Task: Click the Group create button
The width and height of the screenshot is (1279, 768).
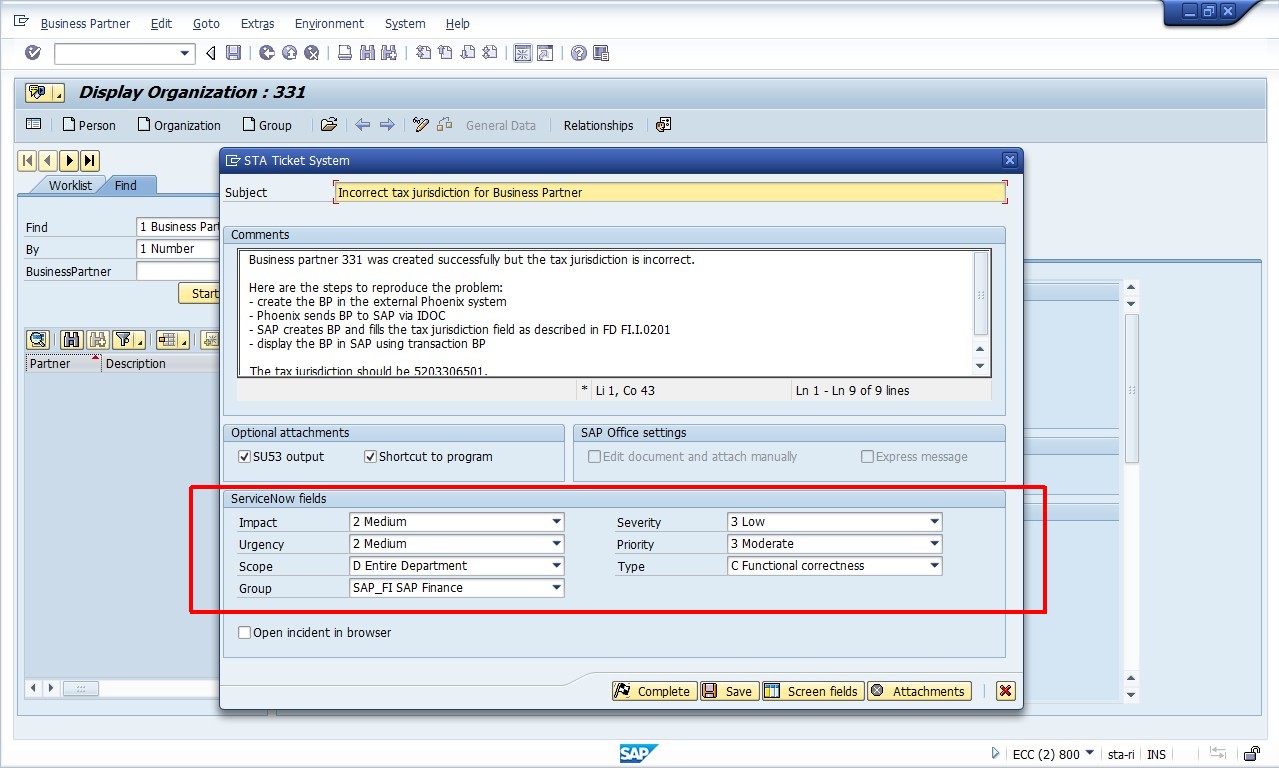Action: point(267,125)
